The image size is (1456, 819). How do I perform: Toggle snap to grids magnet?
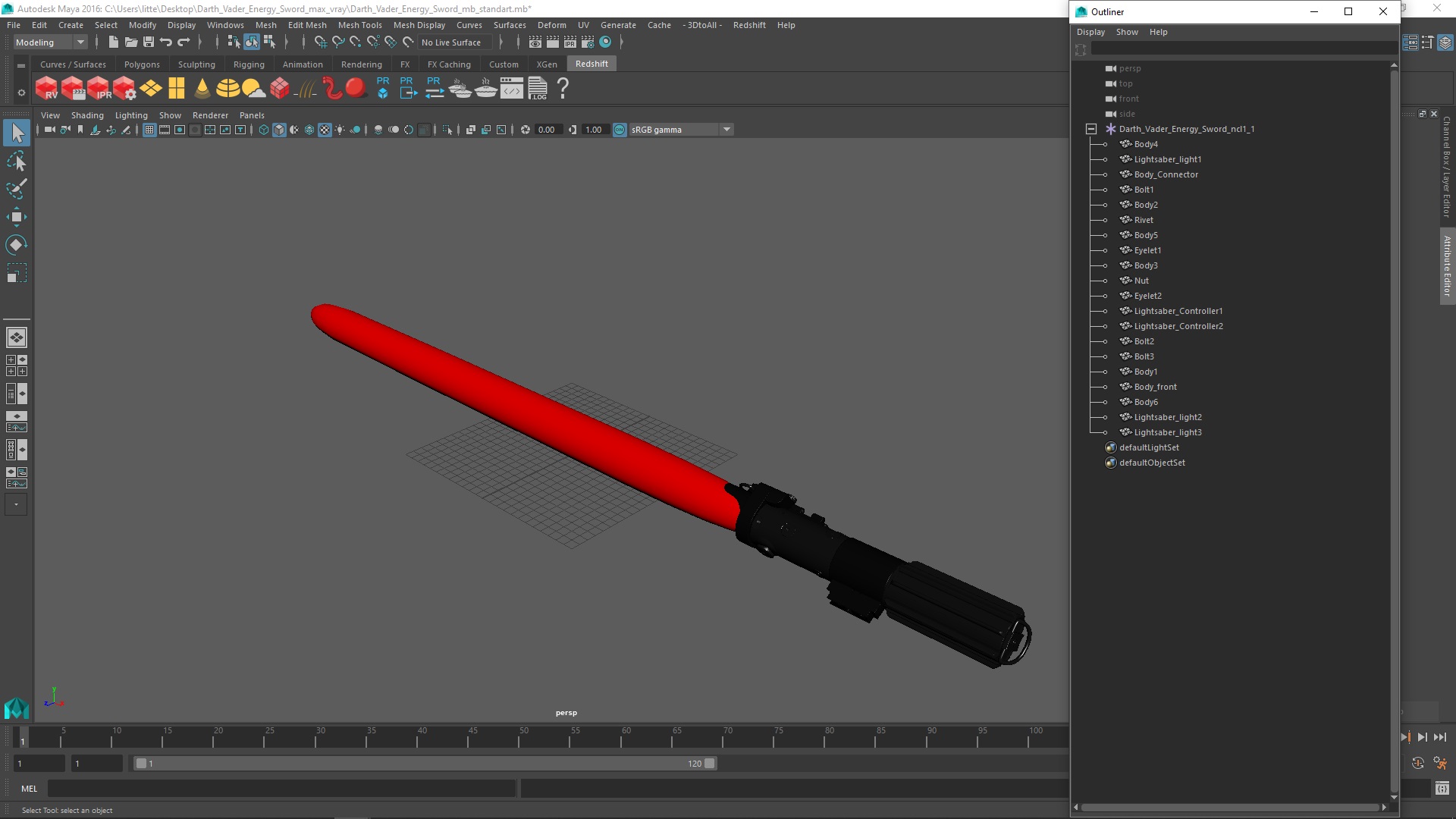pos(320,42)
